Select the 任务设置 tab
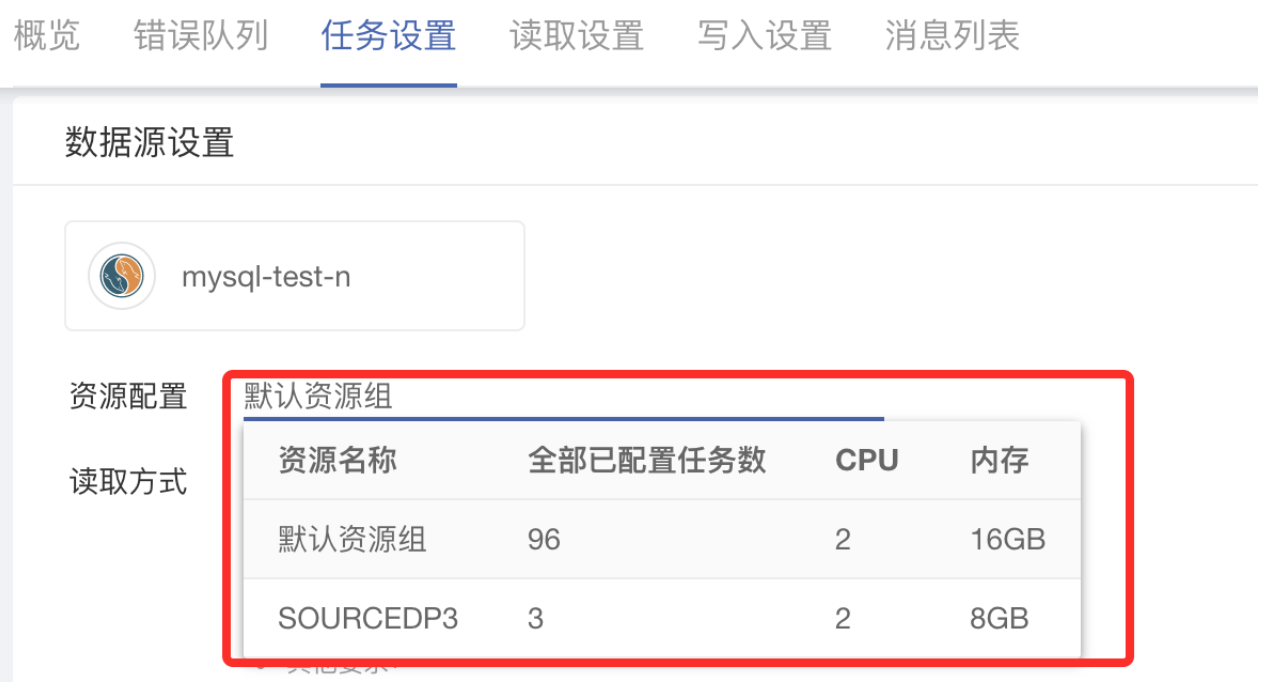Image resolution: width=1262 pixels, height=694 pixels. [x=388, y=37]
